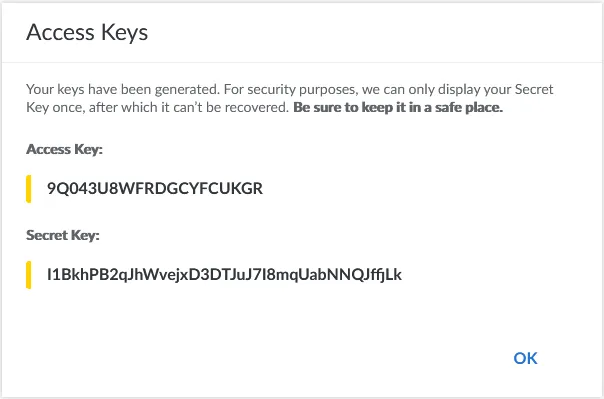The width and height of the screenshot is (604, 399).
Task: Click the 'I1Bkh' beginning of the secret key
Action: click(x=68, y=275)
